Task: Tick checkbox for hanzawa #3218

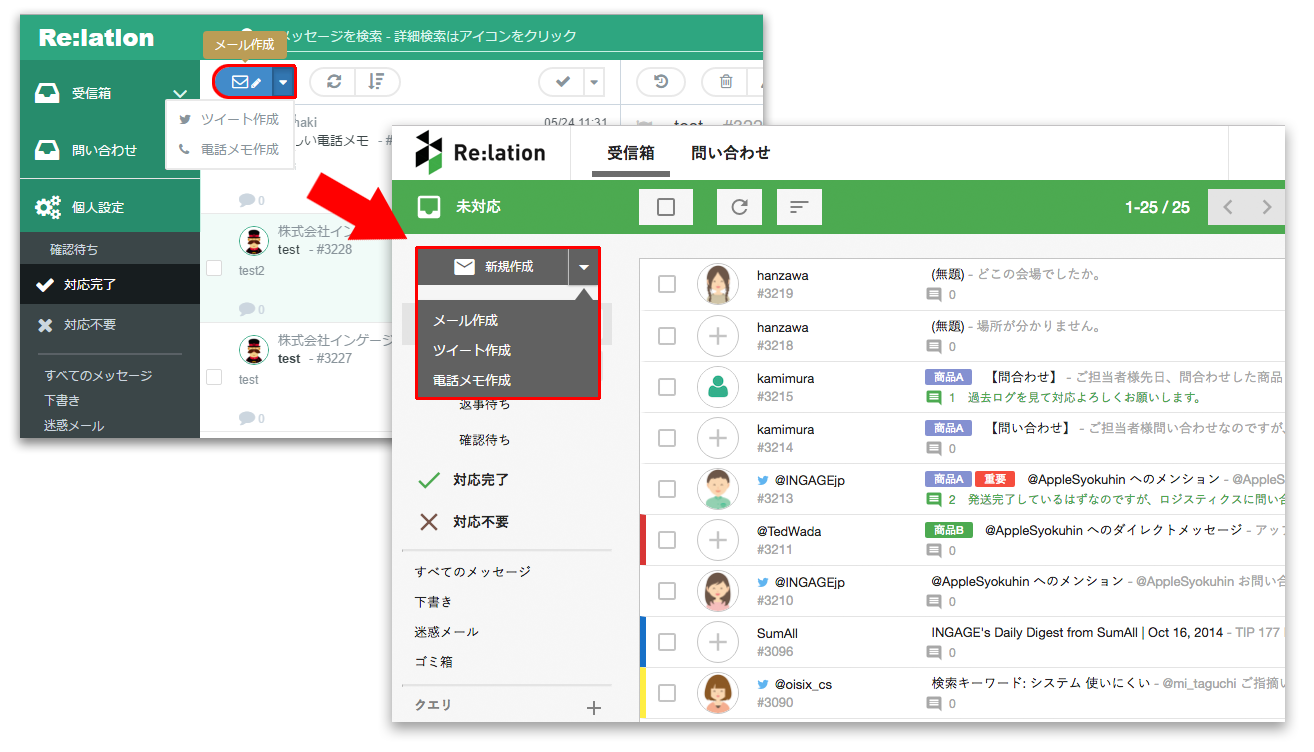Action: click(667, 336)
